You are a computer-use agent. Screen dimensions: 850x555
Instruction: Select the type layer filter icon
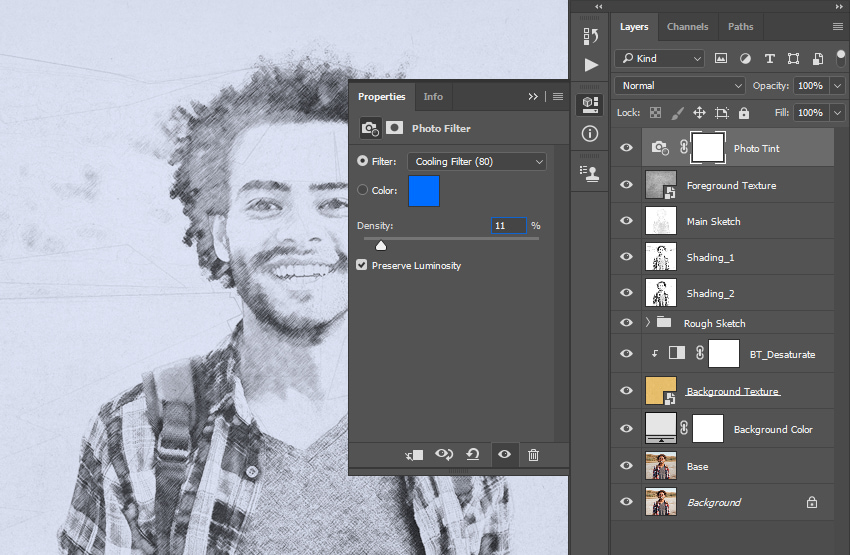point(769,59)
